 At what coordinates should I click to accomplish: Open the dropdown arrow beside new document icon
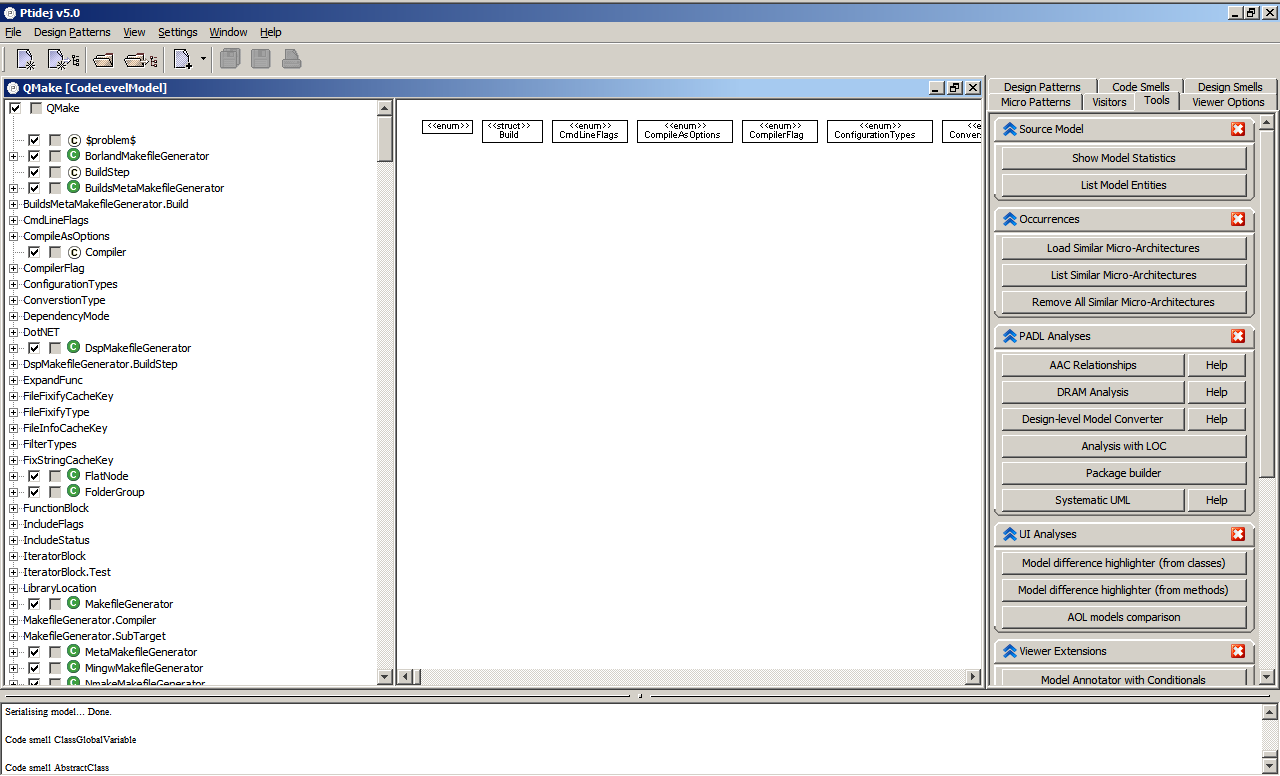click(203, 58)
